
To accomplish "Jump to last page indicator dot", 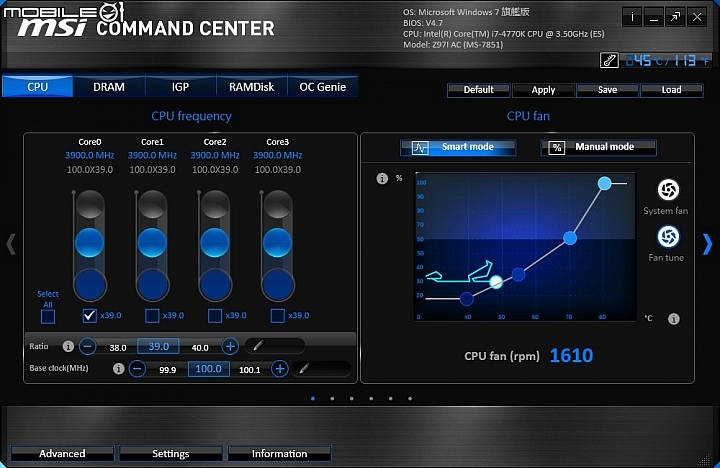I will 410,398.
